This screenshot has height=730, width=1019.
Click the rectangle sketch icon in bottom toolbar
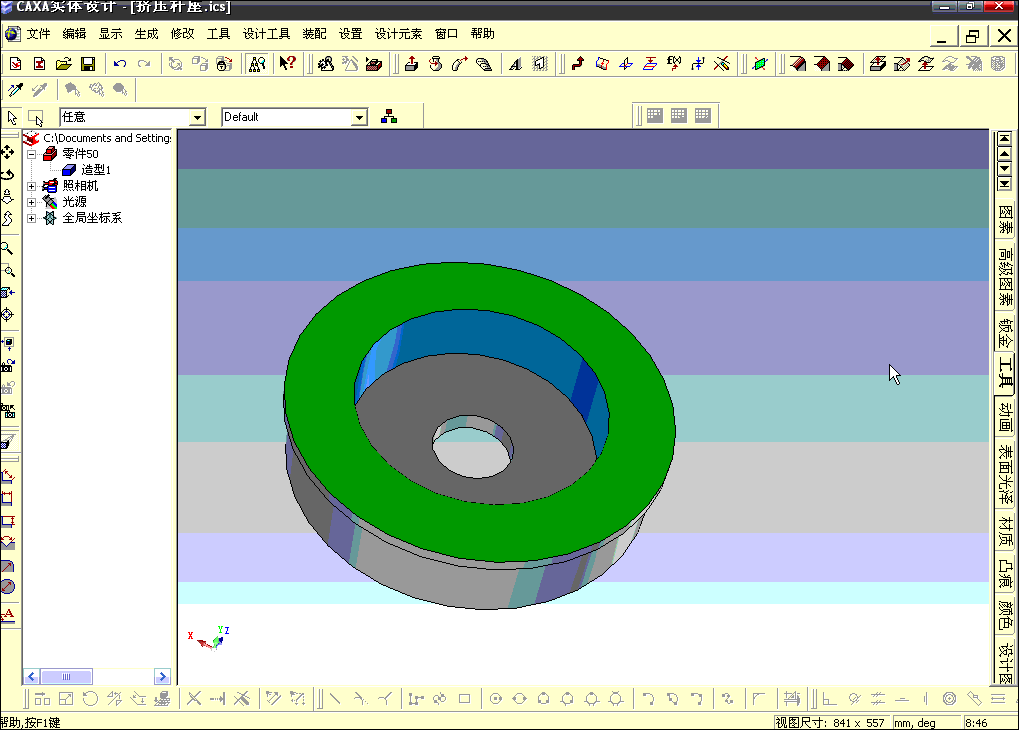pyautogui.click(x=464, y=699)
